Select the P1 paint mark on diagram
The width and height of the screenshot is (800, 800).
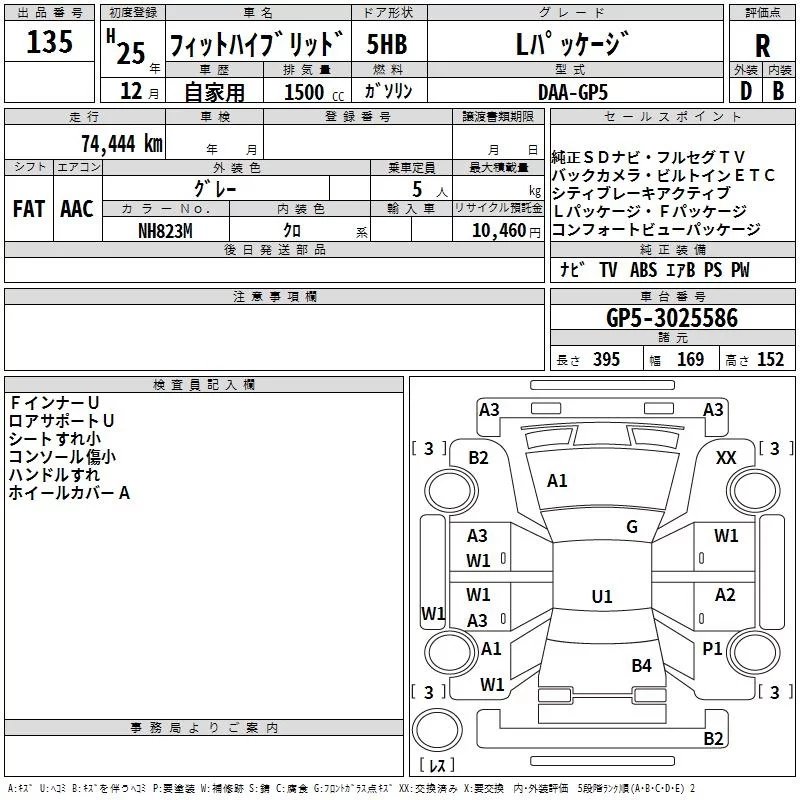712,649
